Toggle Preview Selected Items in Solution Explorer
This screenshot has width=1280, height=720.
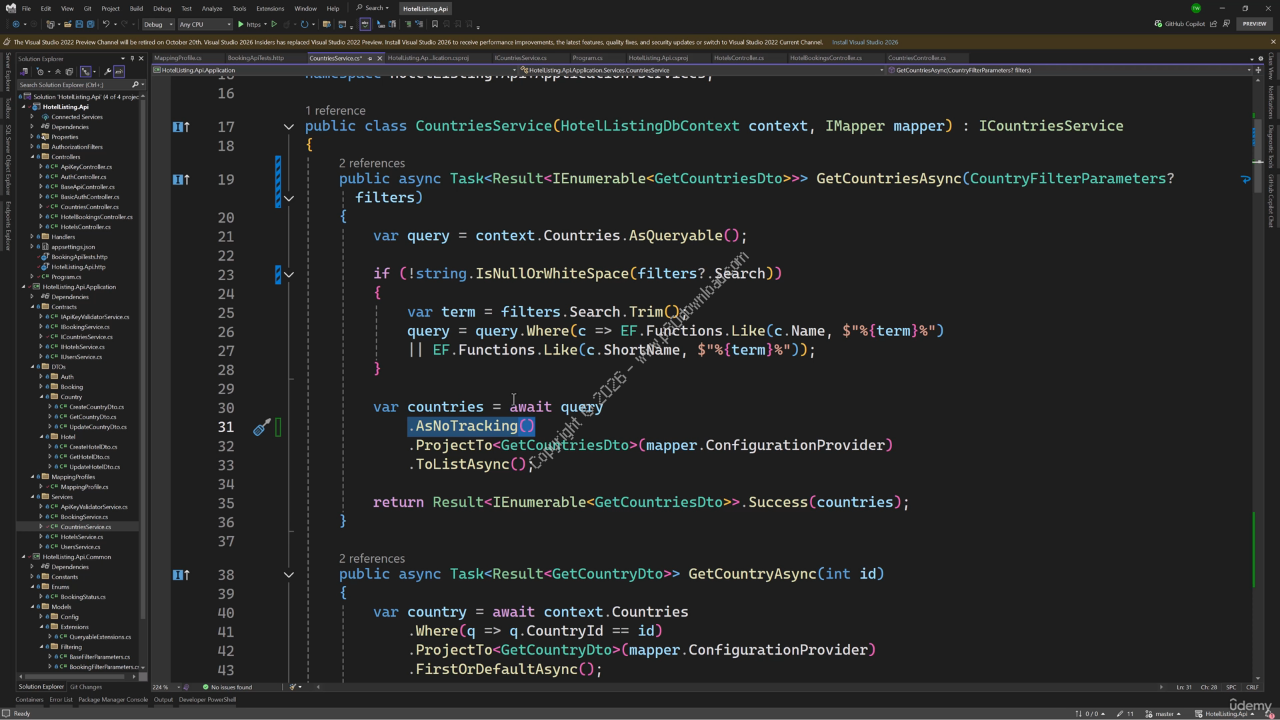(x=119, y=72)
